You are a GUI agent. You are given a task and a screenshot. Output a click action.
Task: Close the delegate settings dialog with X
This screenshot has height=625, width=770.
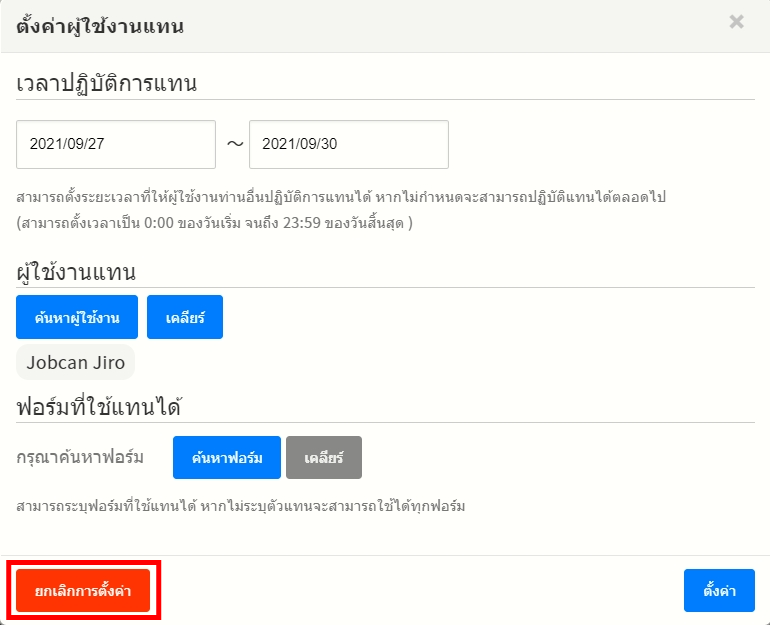tap(736, 22)
